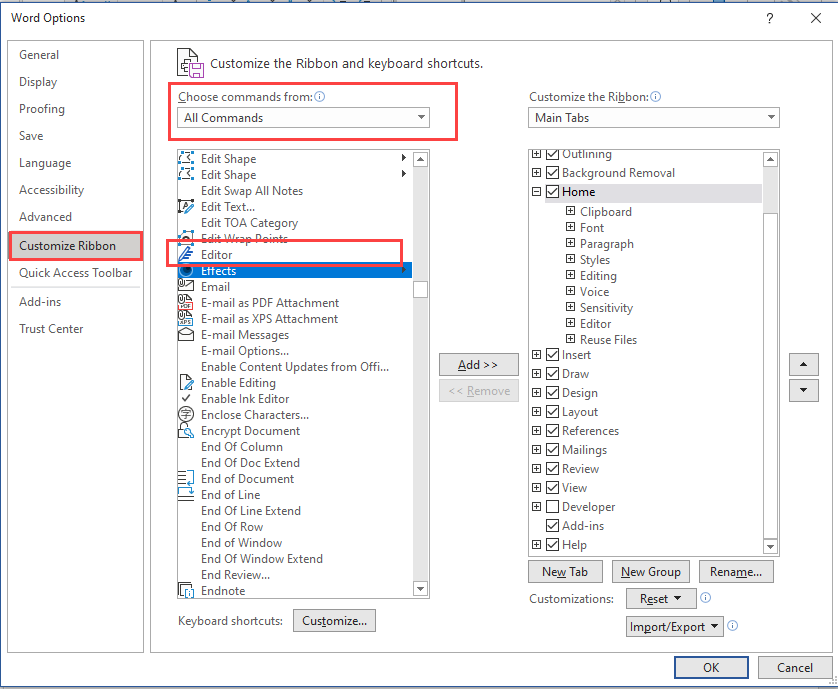Select the Editor command feather icon

click(x=185, y=254)
